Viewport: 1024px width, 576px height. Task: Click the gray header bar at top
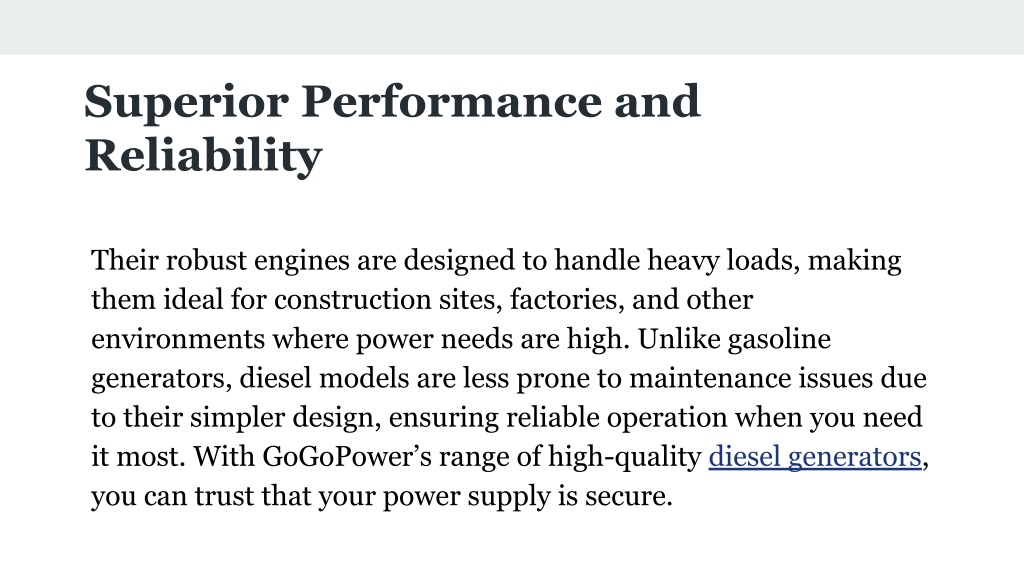[x=512, y=27]
